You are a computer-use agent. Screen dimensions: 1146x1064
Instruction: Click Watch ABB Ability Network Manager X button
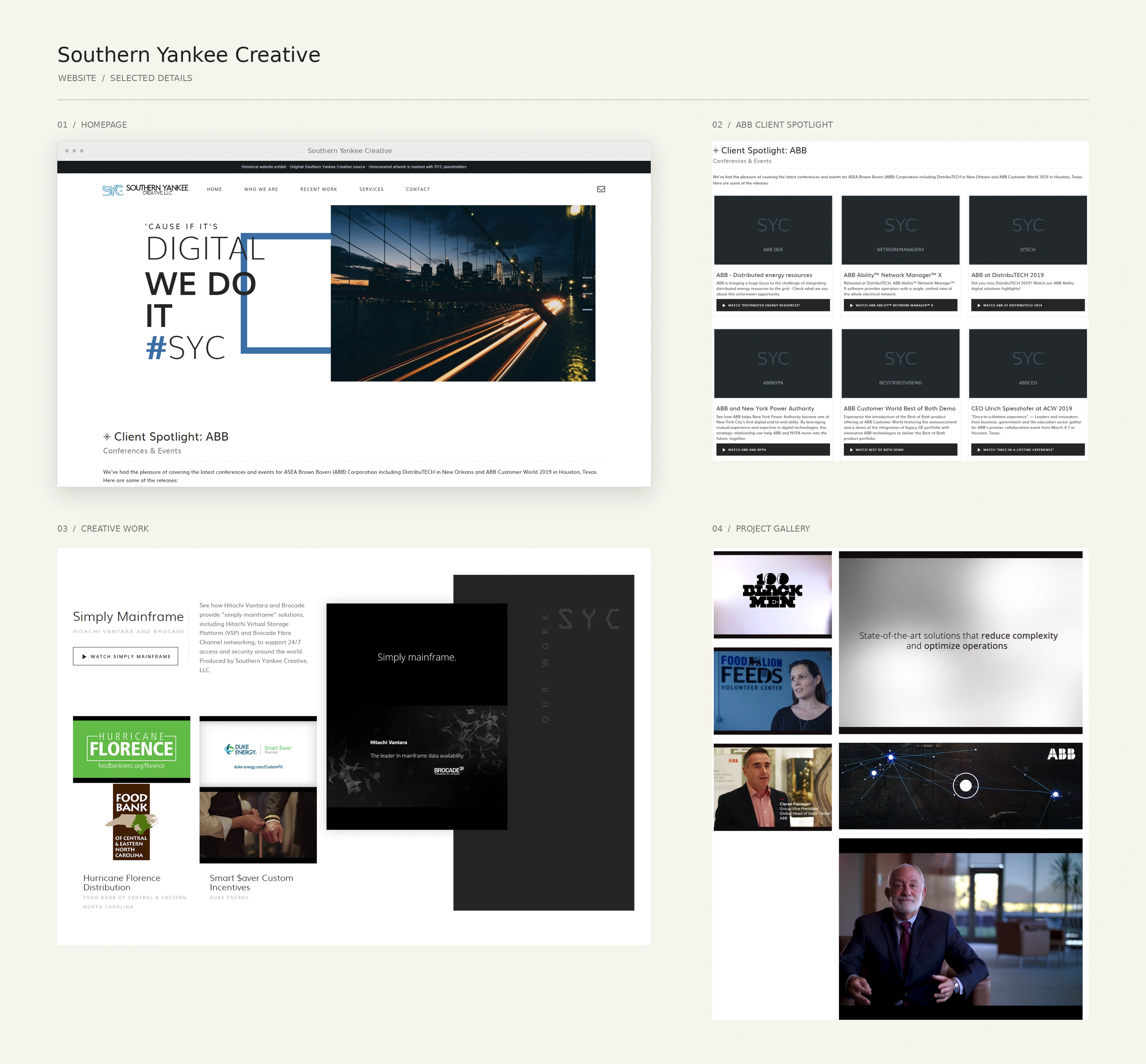pyautogui.click(x=900, y=305)
